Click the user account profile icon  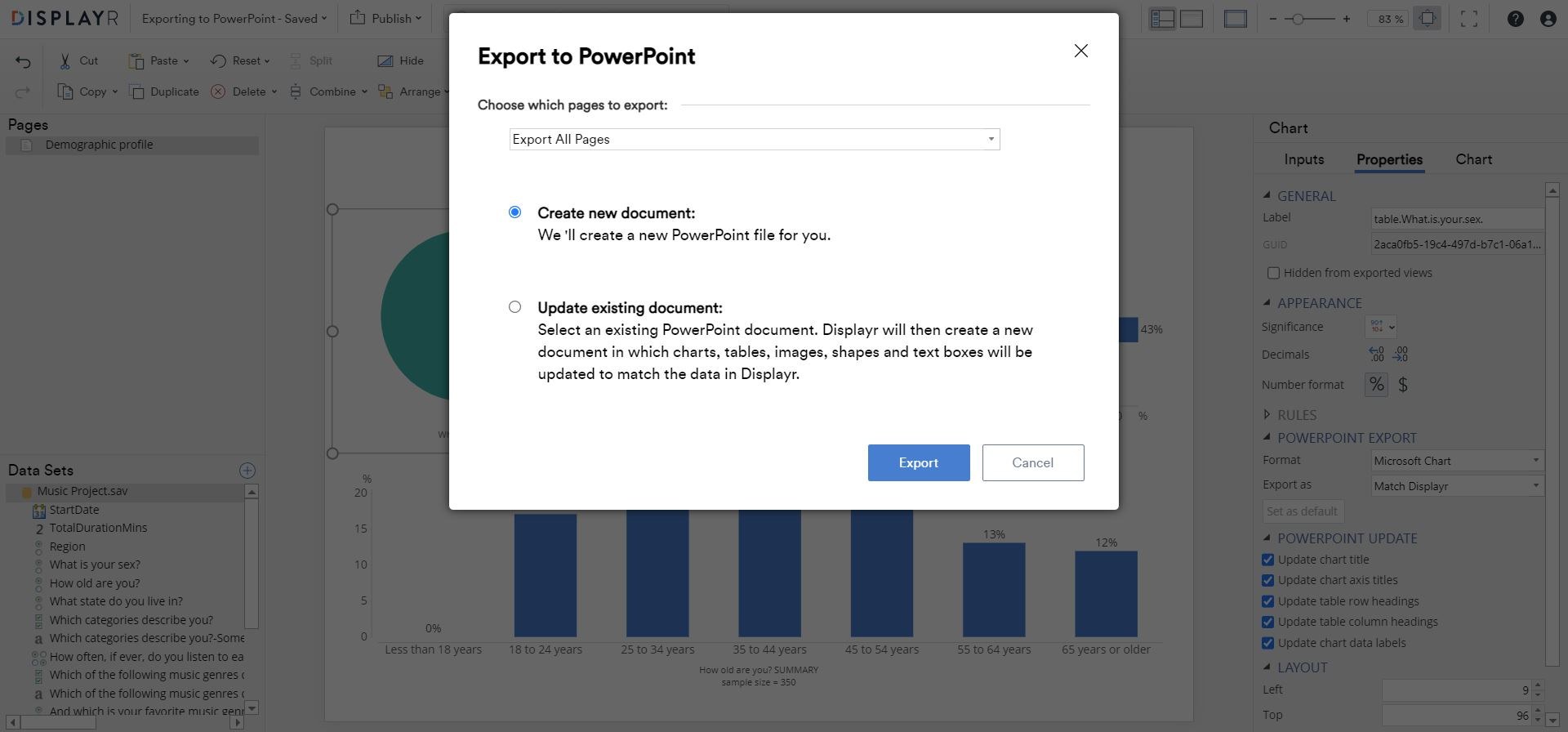[x=1548, y=19]
